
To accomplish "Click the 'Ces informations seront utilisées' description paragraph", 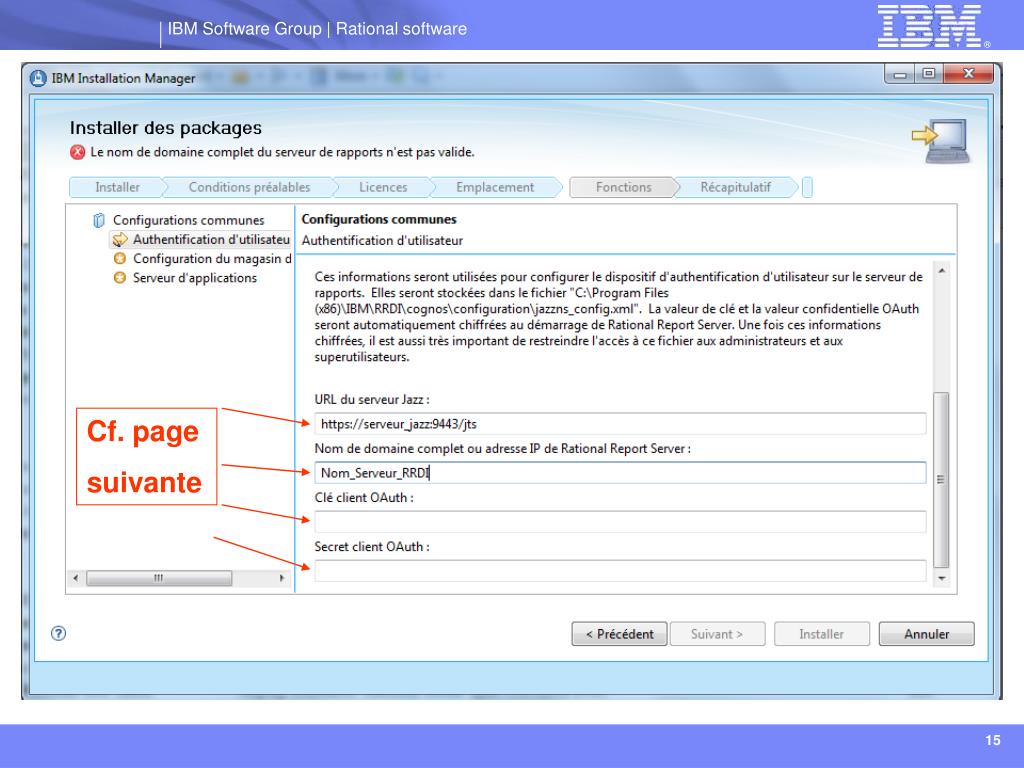I will pyautogui.click(x=618, y=317).
